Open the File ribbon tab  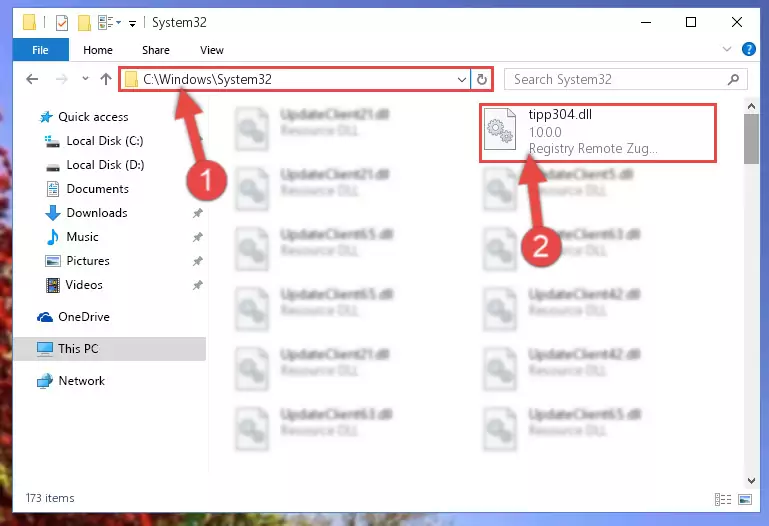pos(40,50)
